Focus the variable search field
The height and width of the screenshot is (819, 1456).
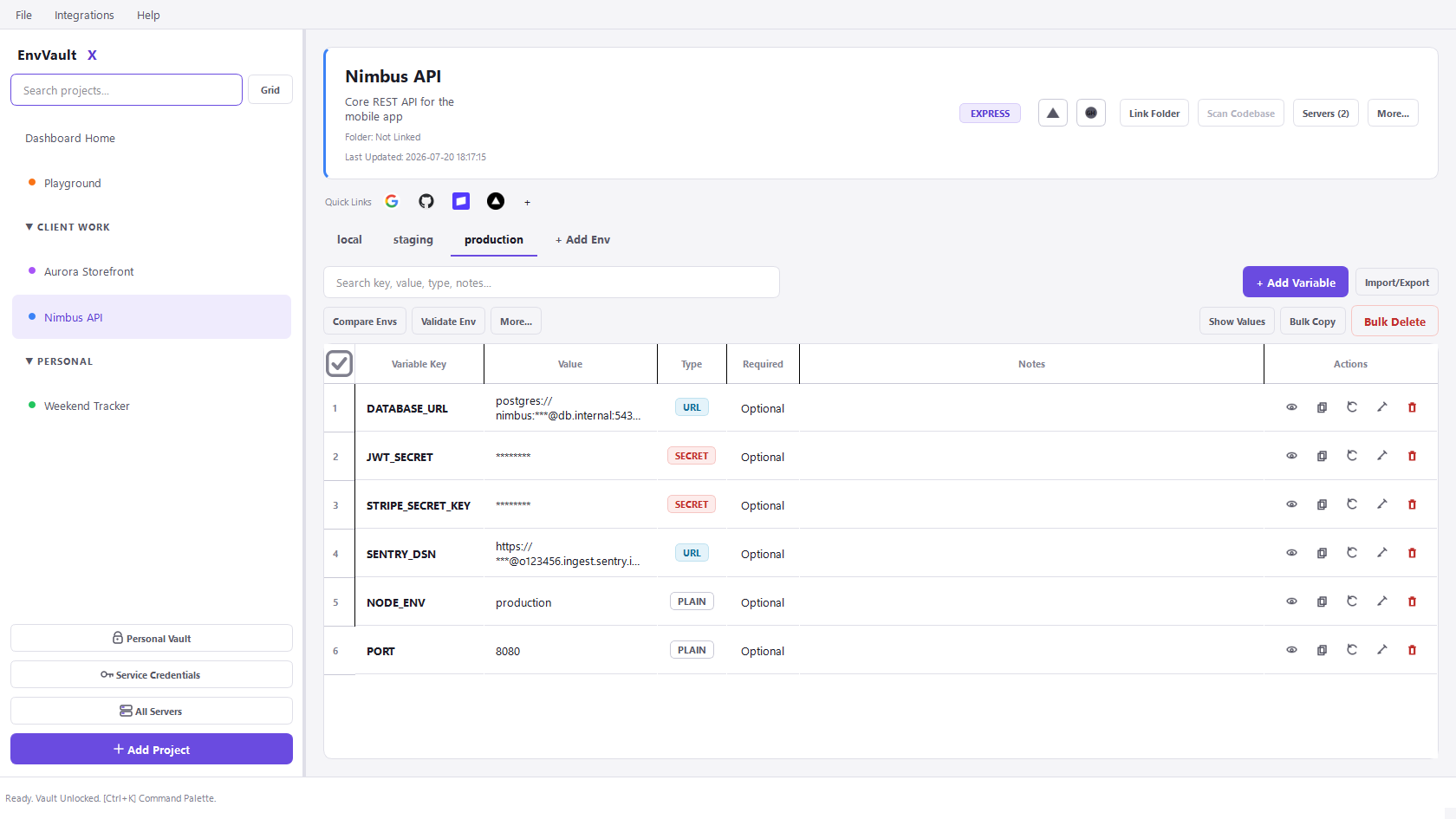click(x=551, y=283)
